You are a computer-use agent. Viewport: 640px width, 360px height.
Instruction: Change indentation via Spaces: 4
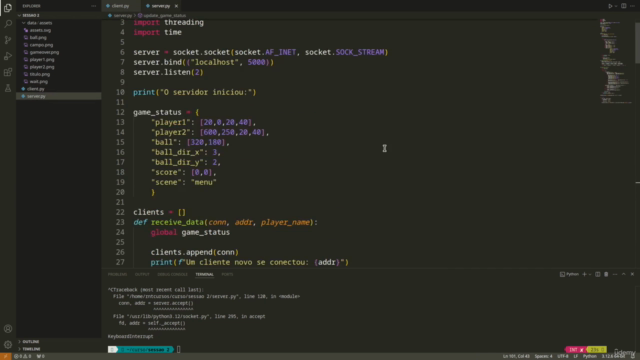pyautogui.click(x=543, y=356)
